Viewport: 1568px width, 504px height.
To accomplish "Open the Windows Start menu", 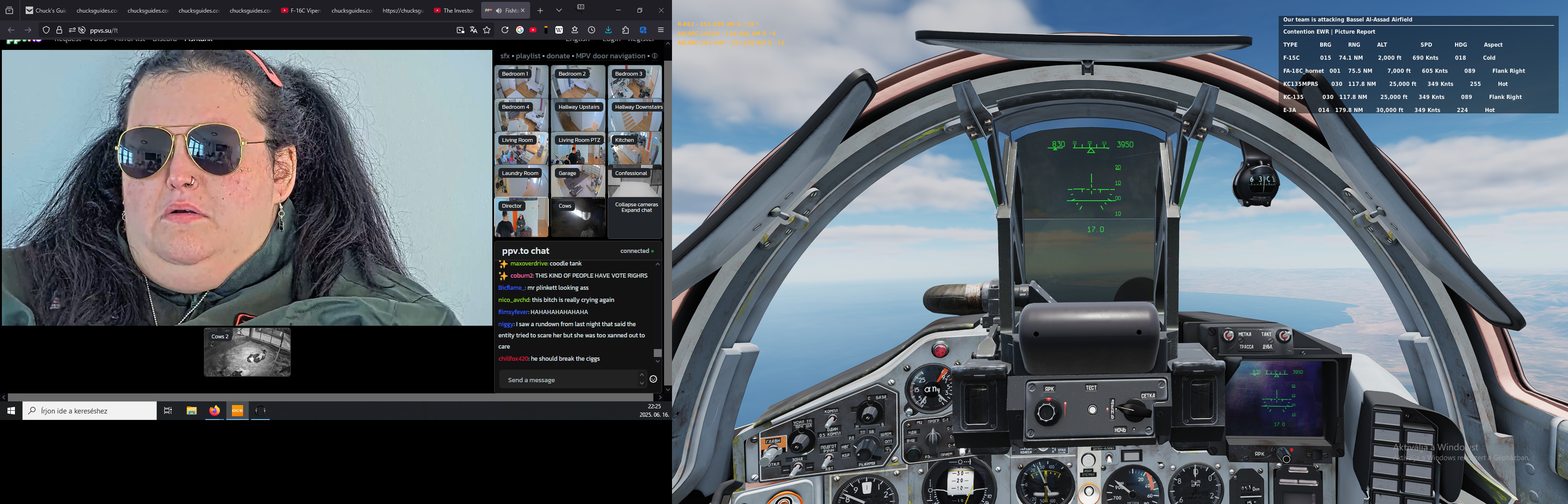I will coord(11,411).
